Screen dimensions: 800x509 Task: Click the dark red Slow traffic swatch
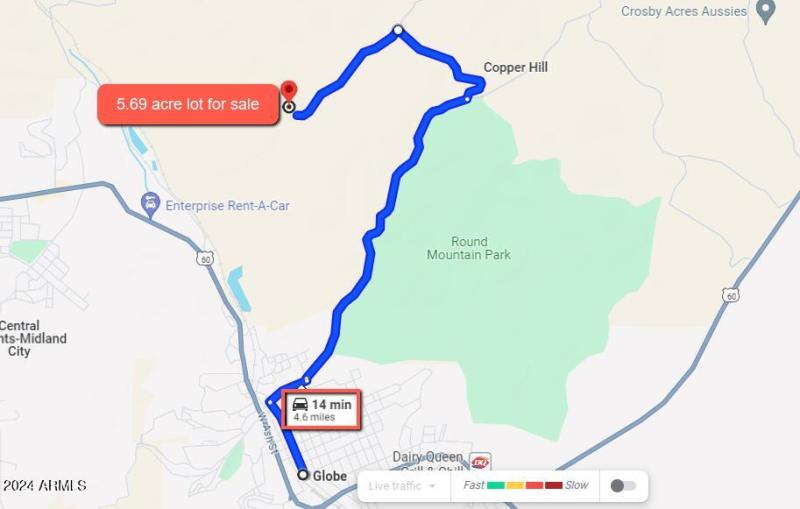coord(553,485)
